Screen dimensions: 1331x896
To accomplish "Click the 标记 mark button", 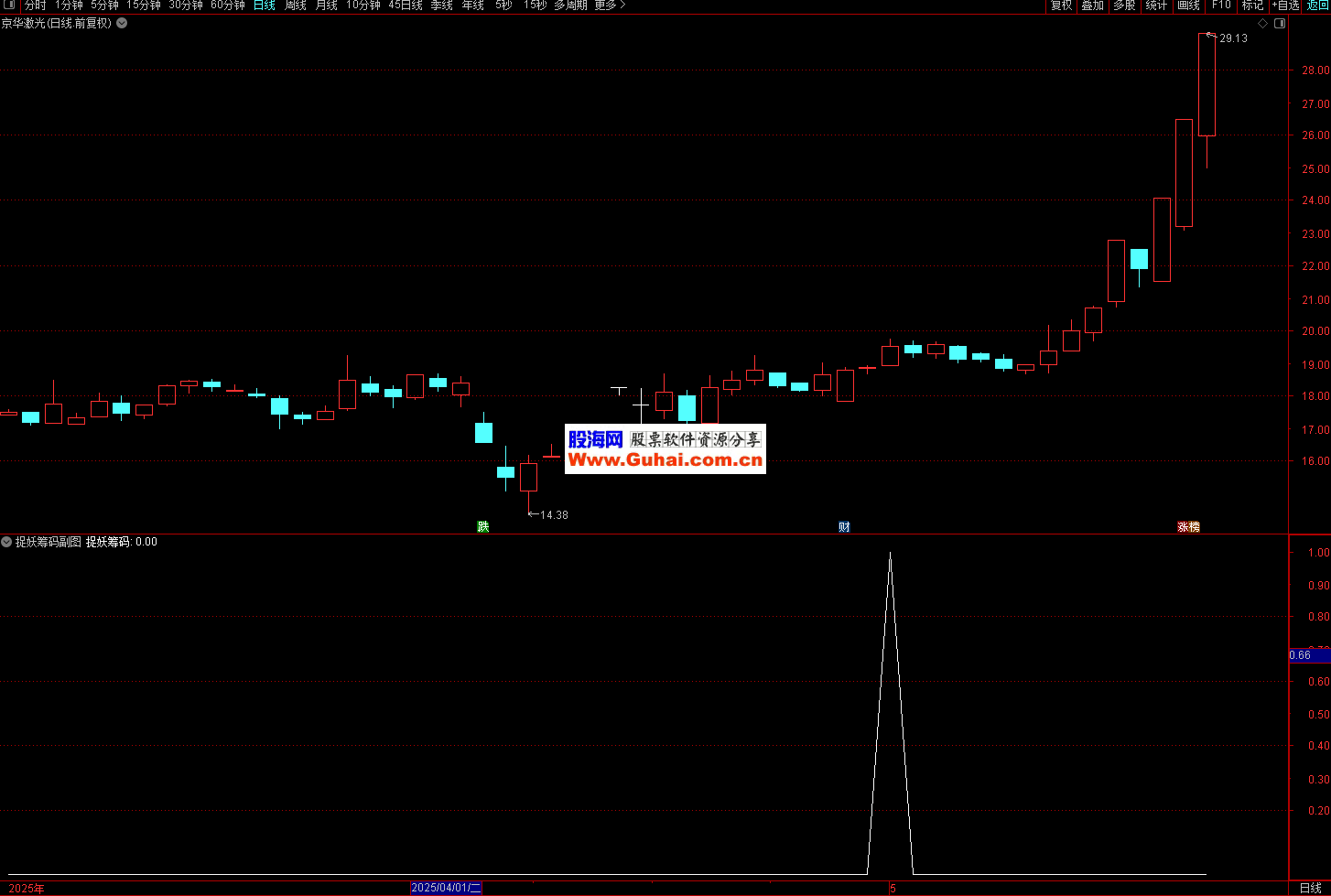I will [x=1252, y=5].
